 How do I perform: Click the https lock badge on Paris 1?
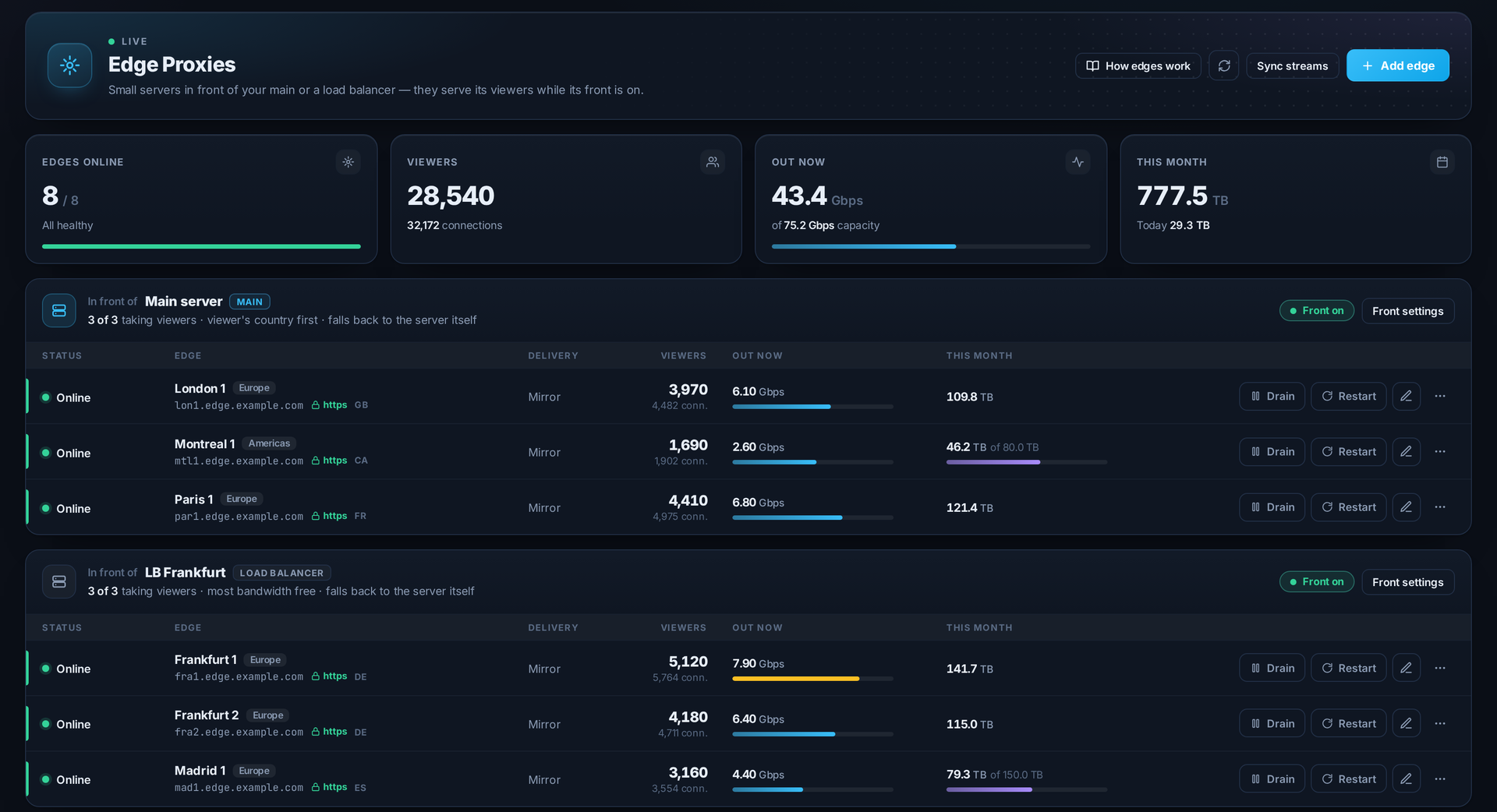tap(329, 516)
